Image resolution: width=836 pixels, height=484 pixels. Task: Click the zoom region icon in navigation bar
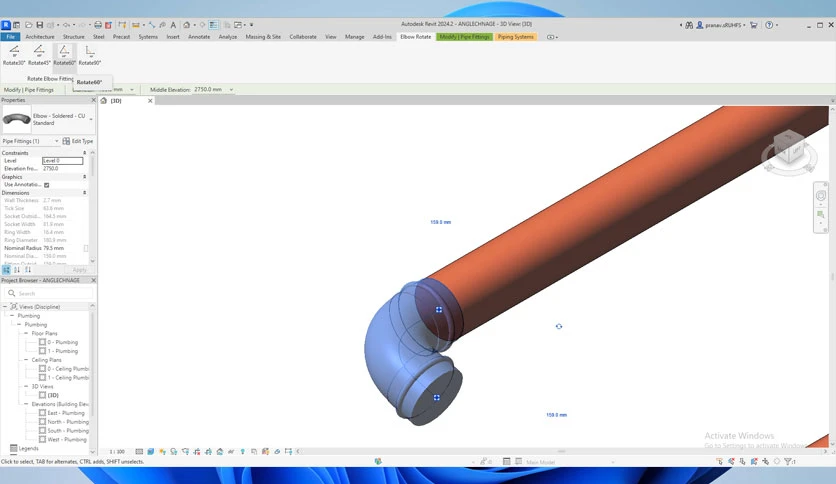821,214
